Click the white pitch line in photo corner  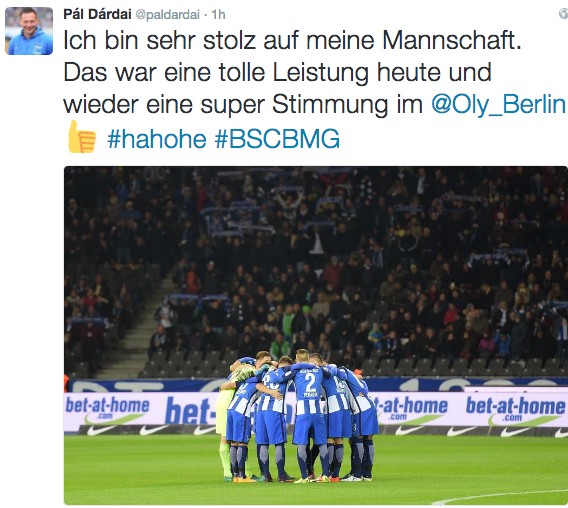(x=500, y=496)
